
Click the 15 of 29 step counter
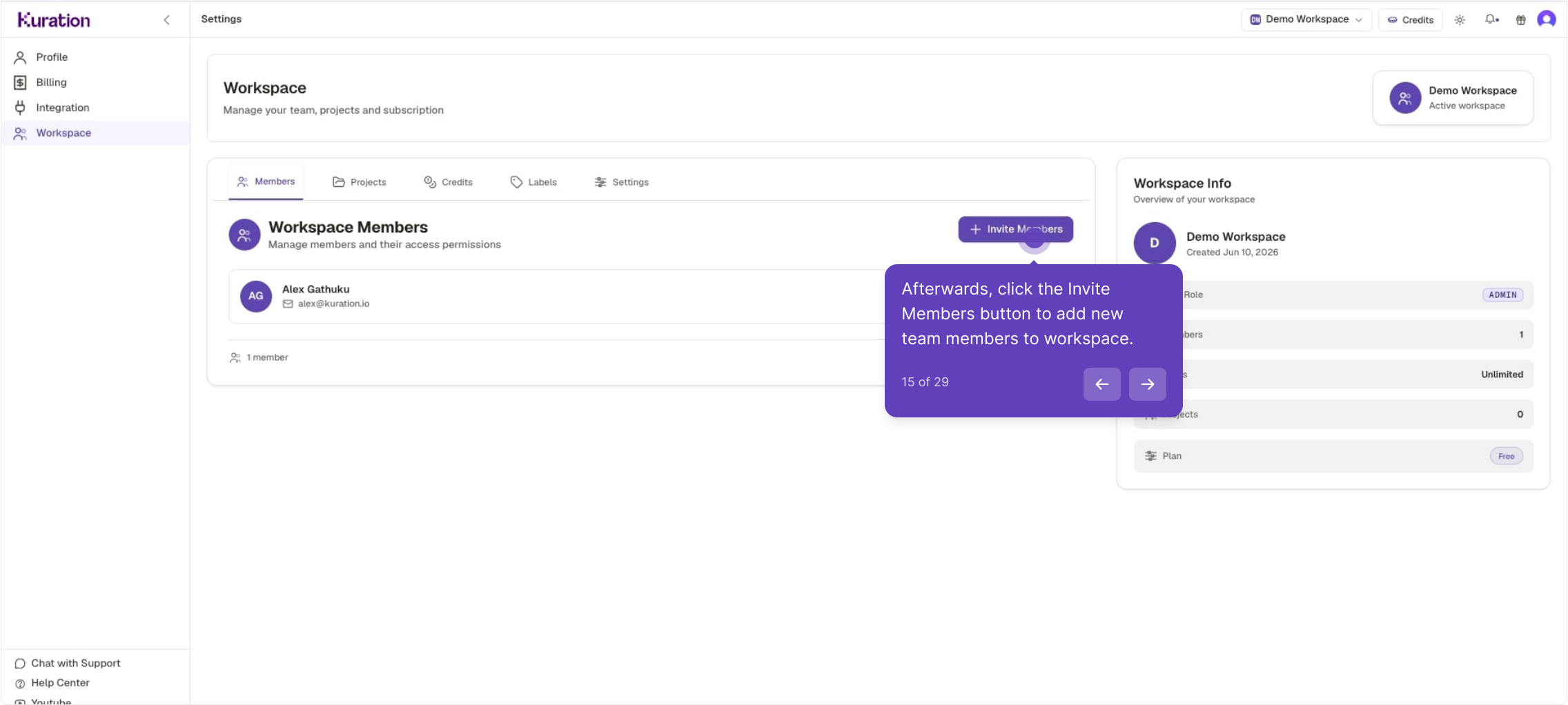tap(925, 382)
